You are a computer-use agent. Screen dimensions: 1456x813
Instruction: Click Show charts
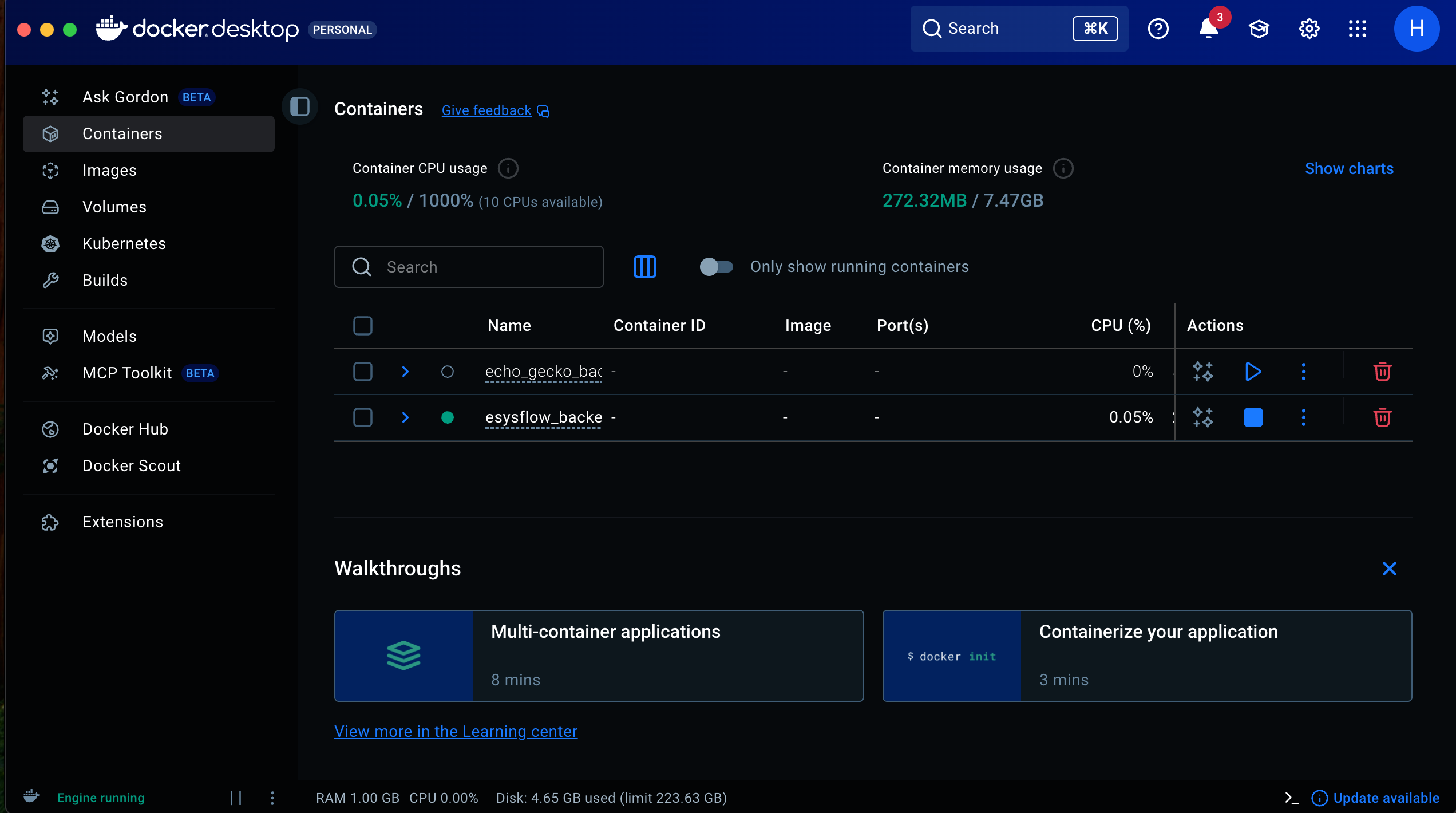(x=1349, y=168)
